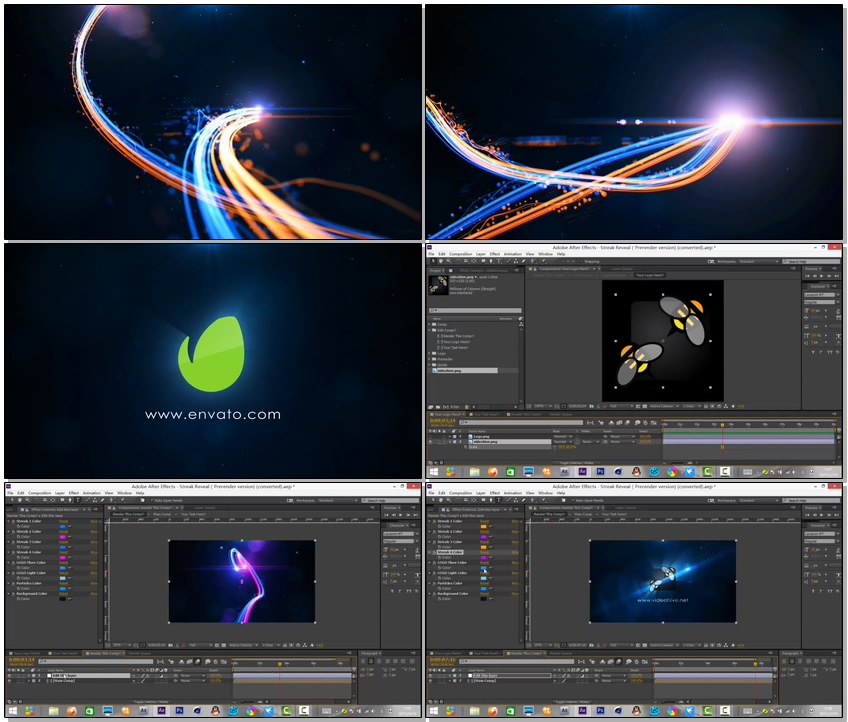Viewport: 848px width, 722px height.
Task: Click Toggle Switches / Modes in videohive timeline
Action: (571, 702)
